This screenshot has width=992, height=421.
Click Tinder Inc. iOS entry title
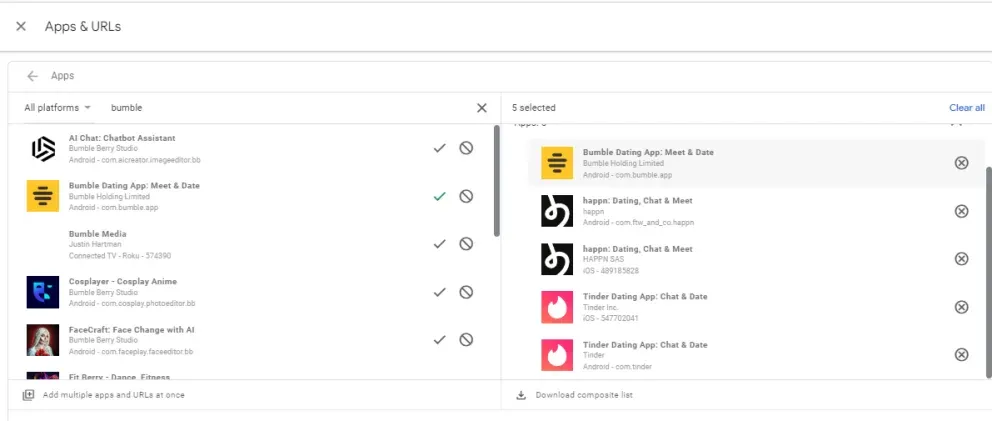[x=645, y=296]
